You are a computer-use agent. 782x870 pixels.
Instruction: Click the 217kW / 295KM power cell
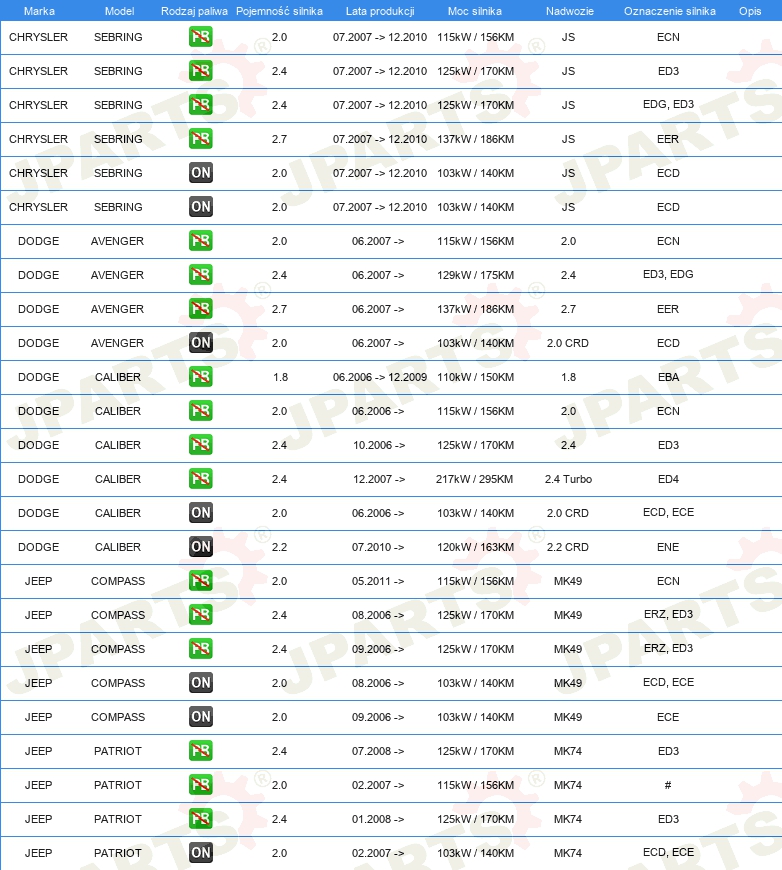(x=475, y=479)
